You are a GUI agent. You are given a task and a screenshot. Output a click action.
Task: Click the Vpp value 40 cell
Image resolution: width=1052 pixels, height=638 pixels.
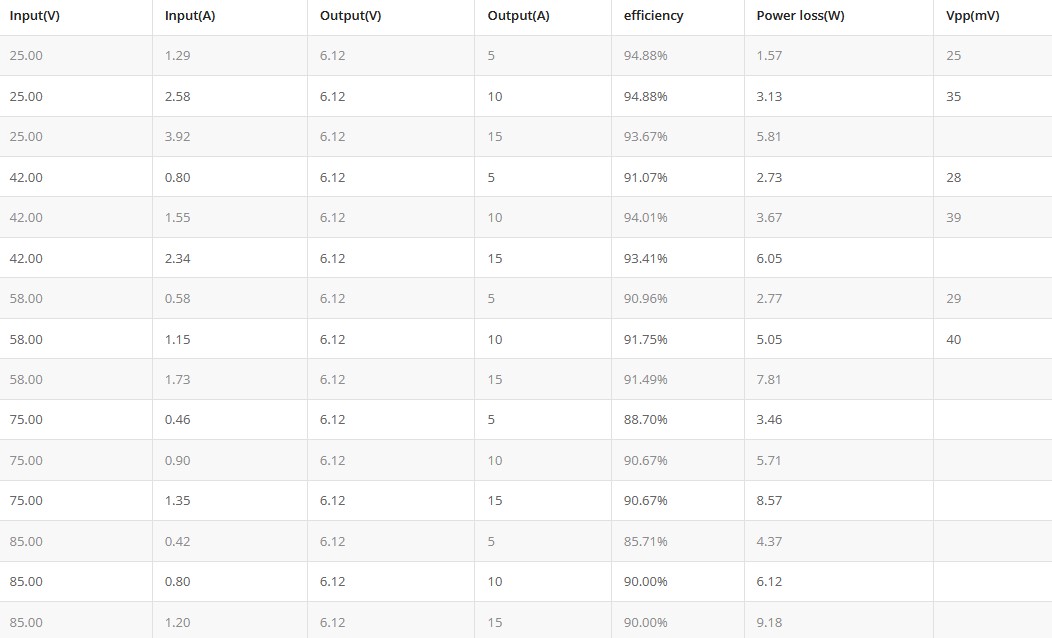click(953, 340)
